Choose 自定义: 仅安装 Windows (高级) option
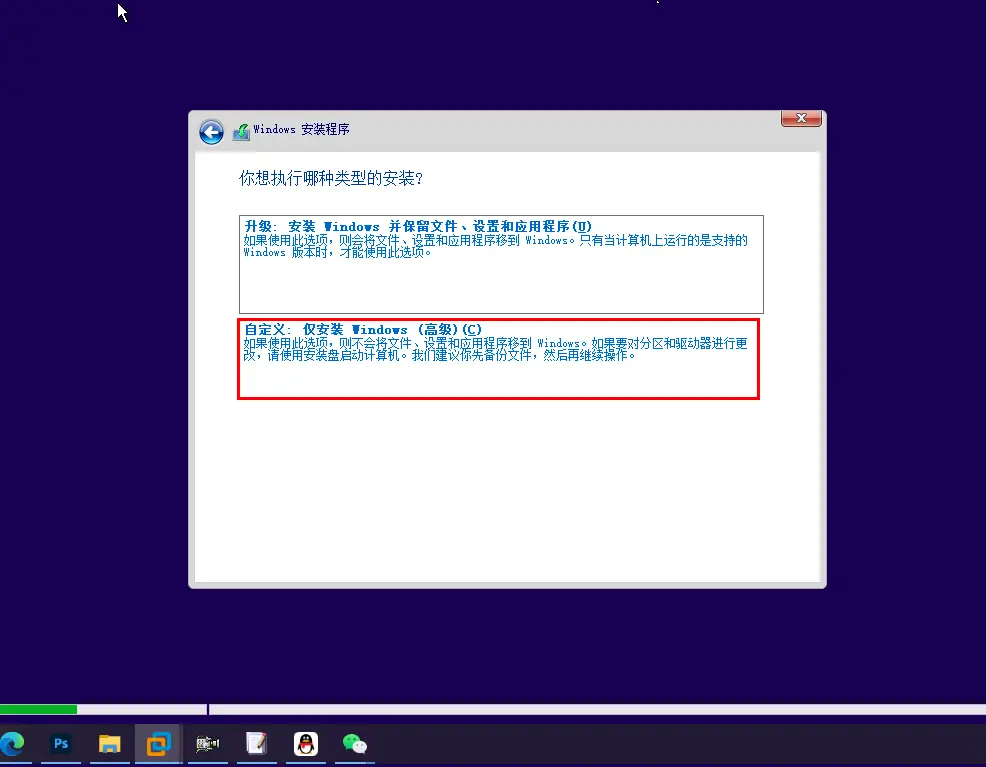 (363, 329)
